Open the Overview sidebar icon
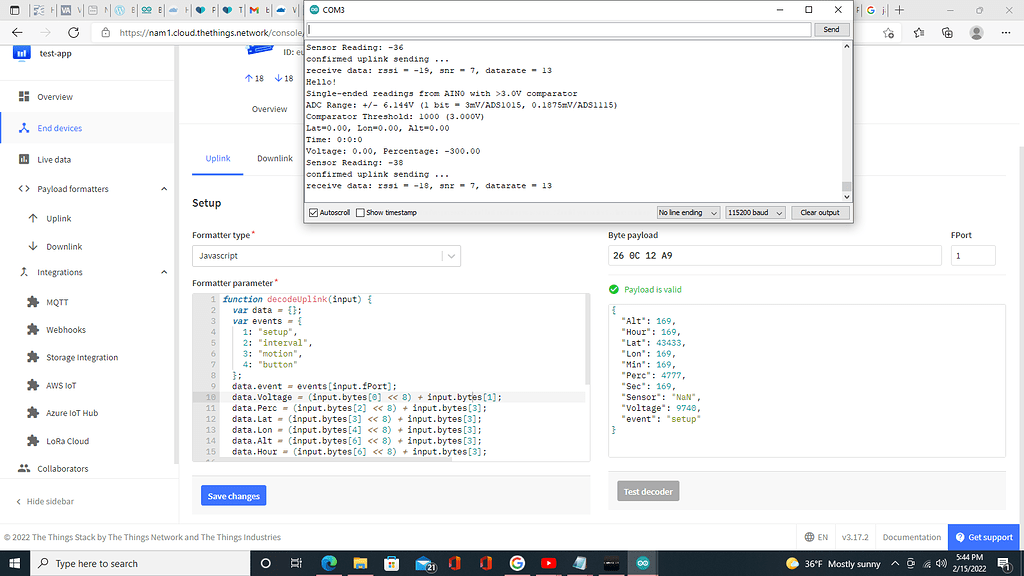This screenshot has width=1024, height=576. click(24, 97)
